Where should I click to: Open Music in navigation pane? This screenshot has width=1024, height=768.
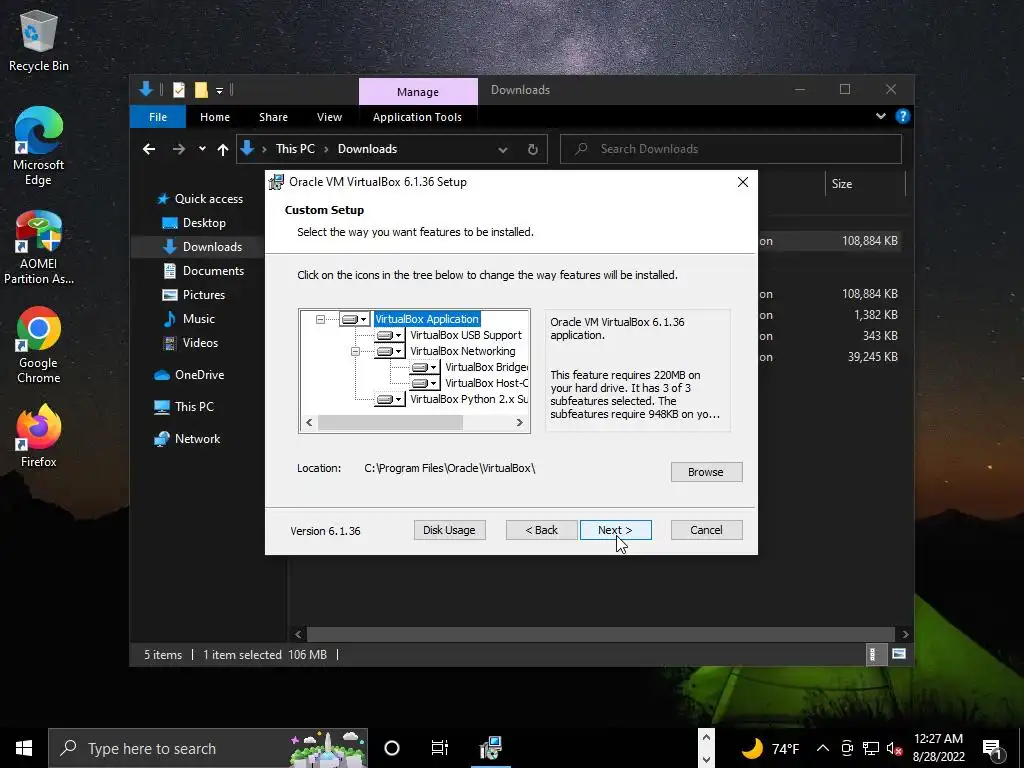point(189,319)
